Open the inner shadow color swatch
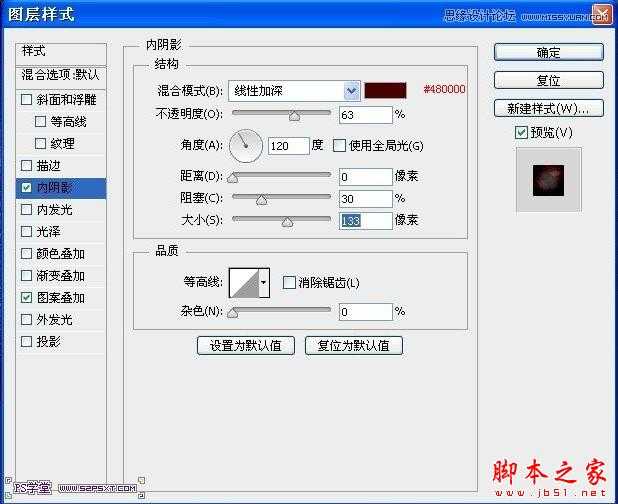The width and height of the screenshot is (618, 504). [x=385, y=90]
